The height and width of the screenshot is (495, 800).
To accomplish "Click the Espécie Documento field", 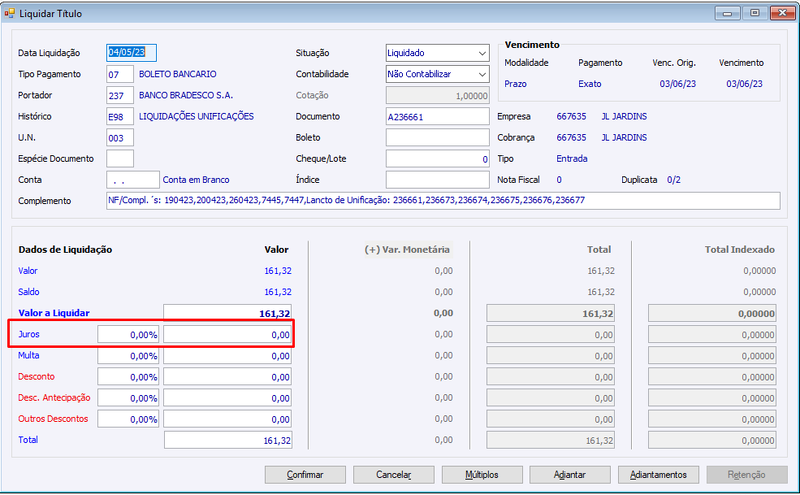I will pos(120,159).
